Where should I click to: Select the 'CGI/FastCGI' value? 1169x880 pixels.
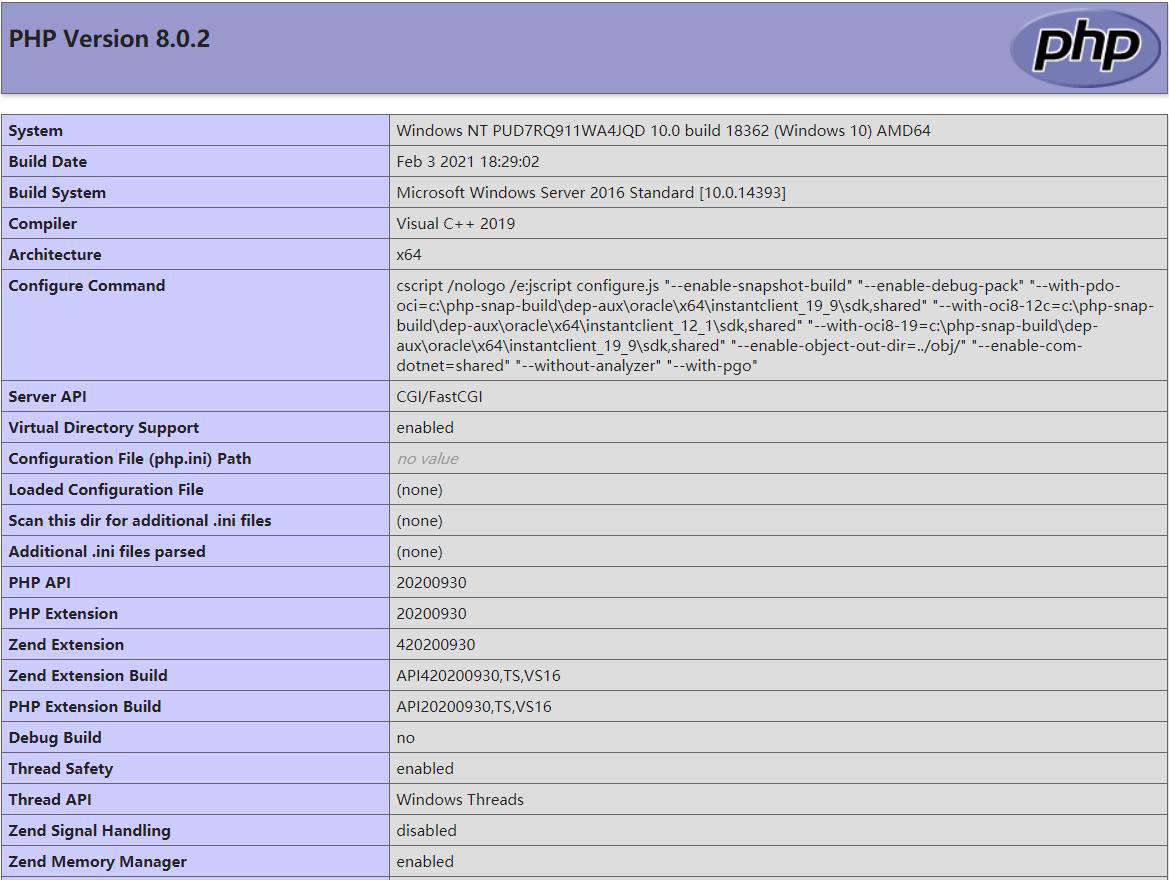[439, 397]
